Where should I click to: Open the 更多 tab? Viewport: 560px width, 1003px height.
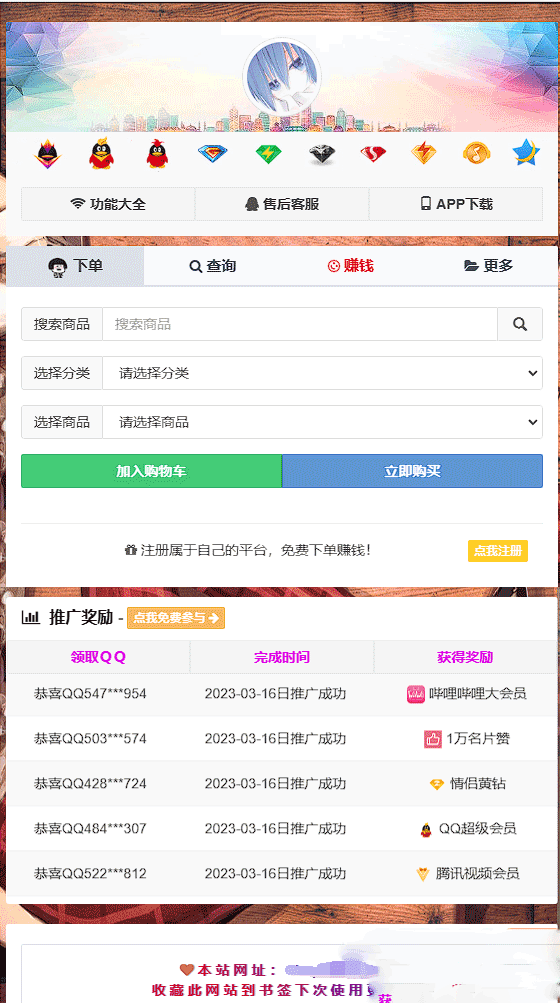(488, 266)
